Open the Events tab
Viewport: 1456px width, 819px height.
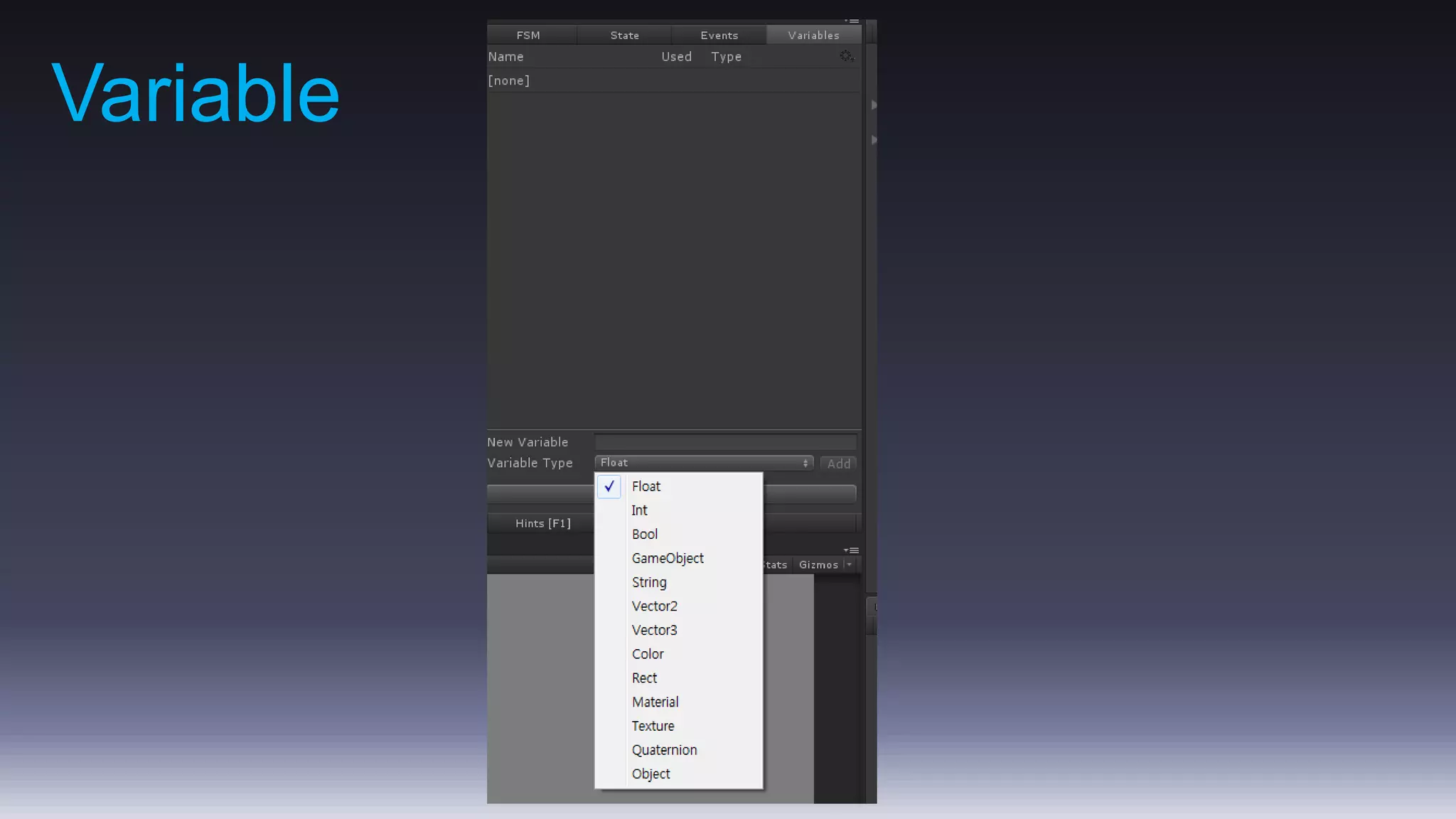tap(719, 35)
